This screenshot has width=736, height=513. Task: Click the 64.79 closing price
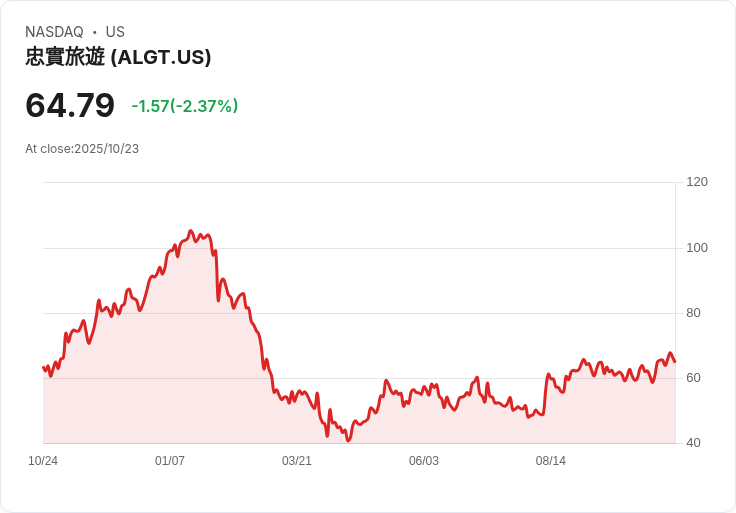(70, 105)
